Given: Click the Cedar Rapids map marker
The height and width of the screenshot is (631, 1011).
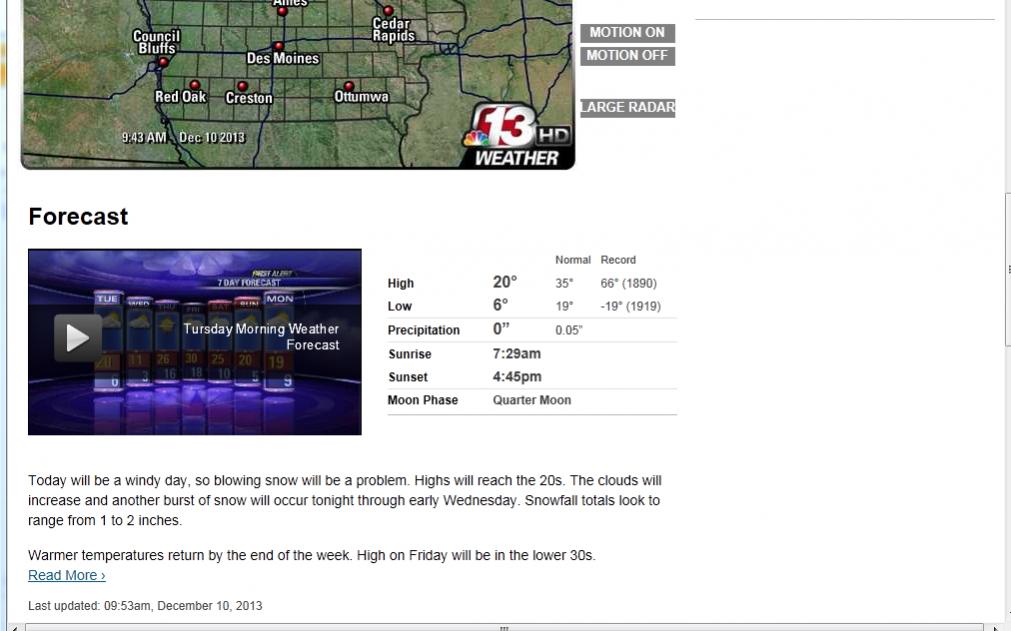Looking at the screenshot, I should click(389, 11).
